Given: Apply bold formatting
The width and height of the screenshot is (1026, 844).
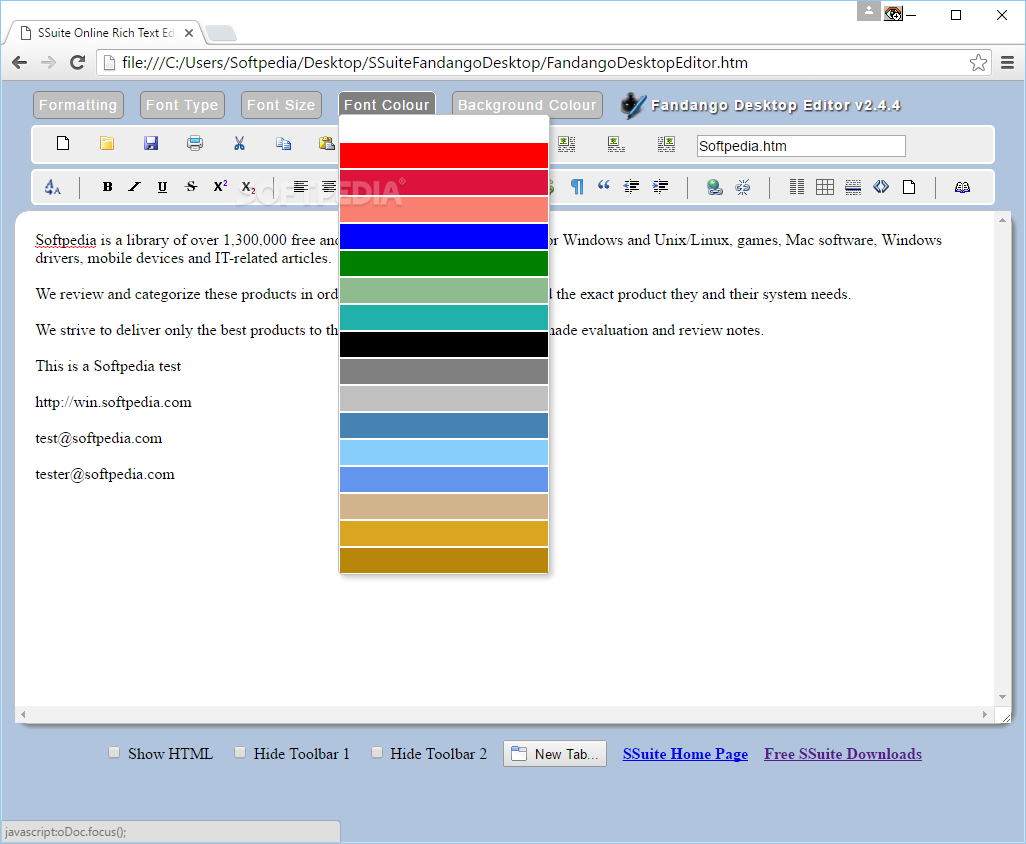Looking at the screenshot, I should [107, 187].
